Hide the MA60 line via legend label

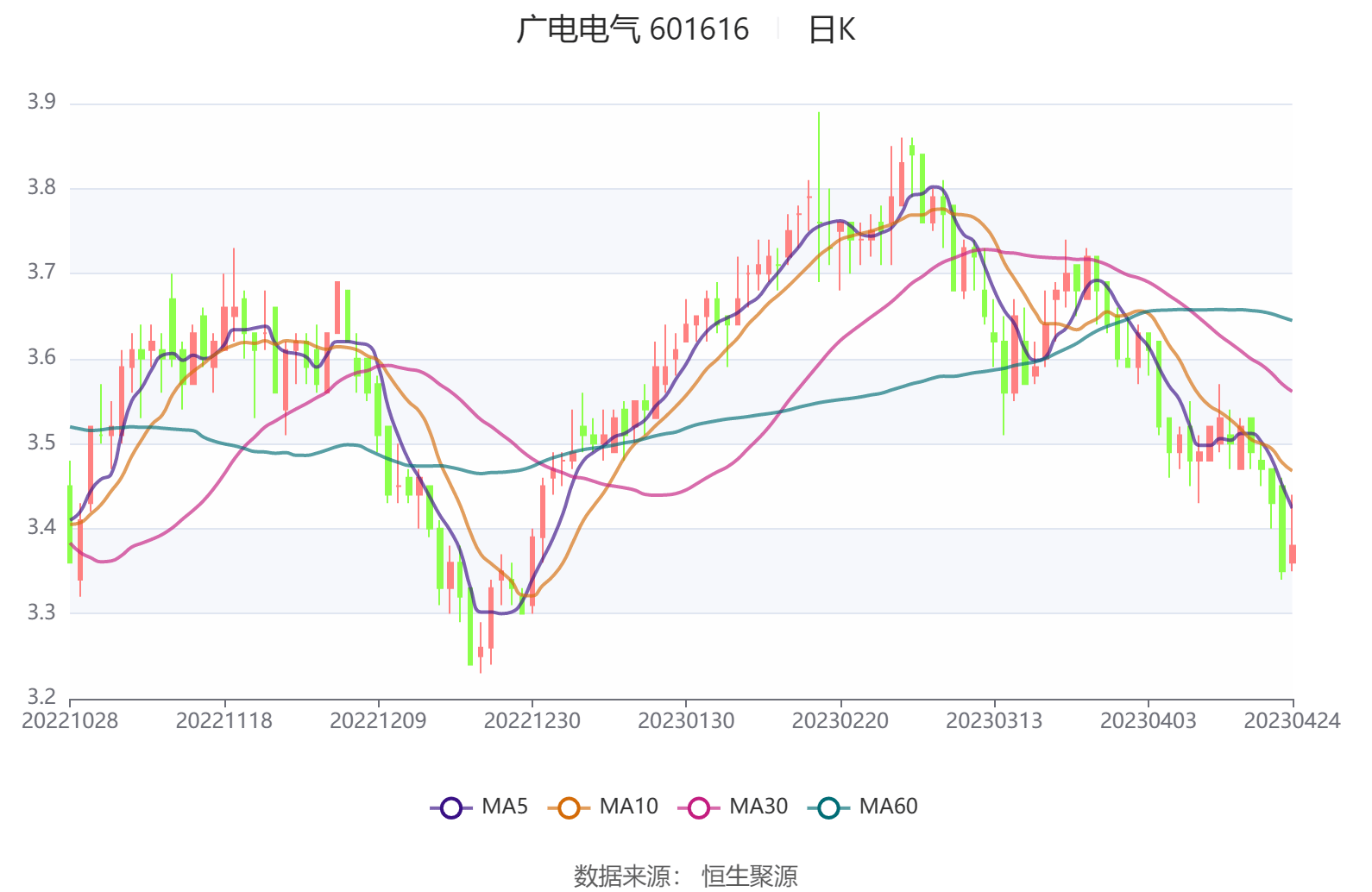888,807
